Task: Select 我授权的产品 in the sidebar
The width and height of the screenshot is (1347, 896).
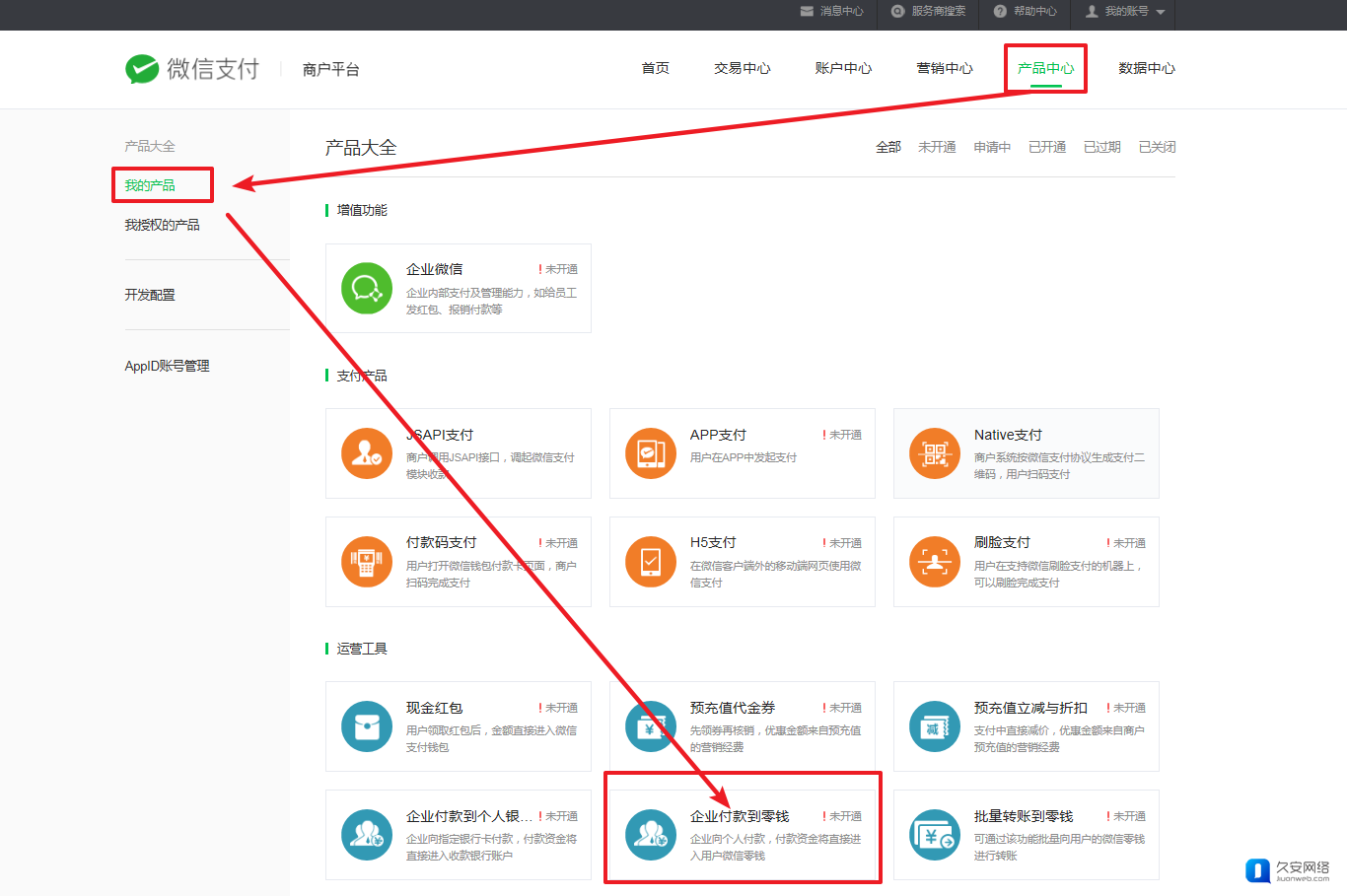Action: (x=162, y=225)
